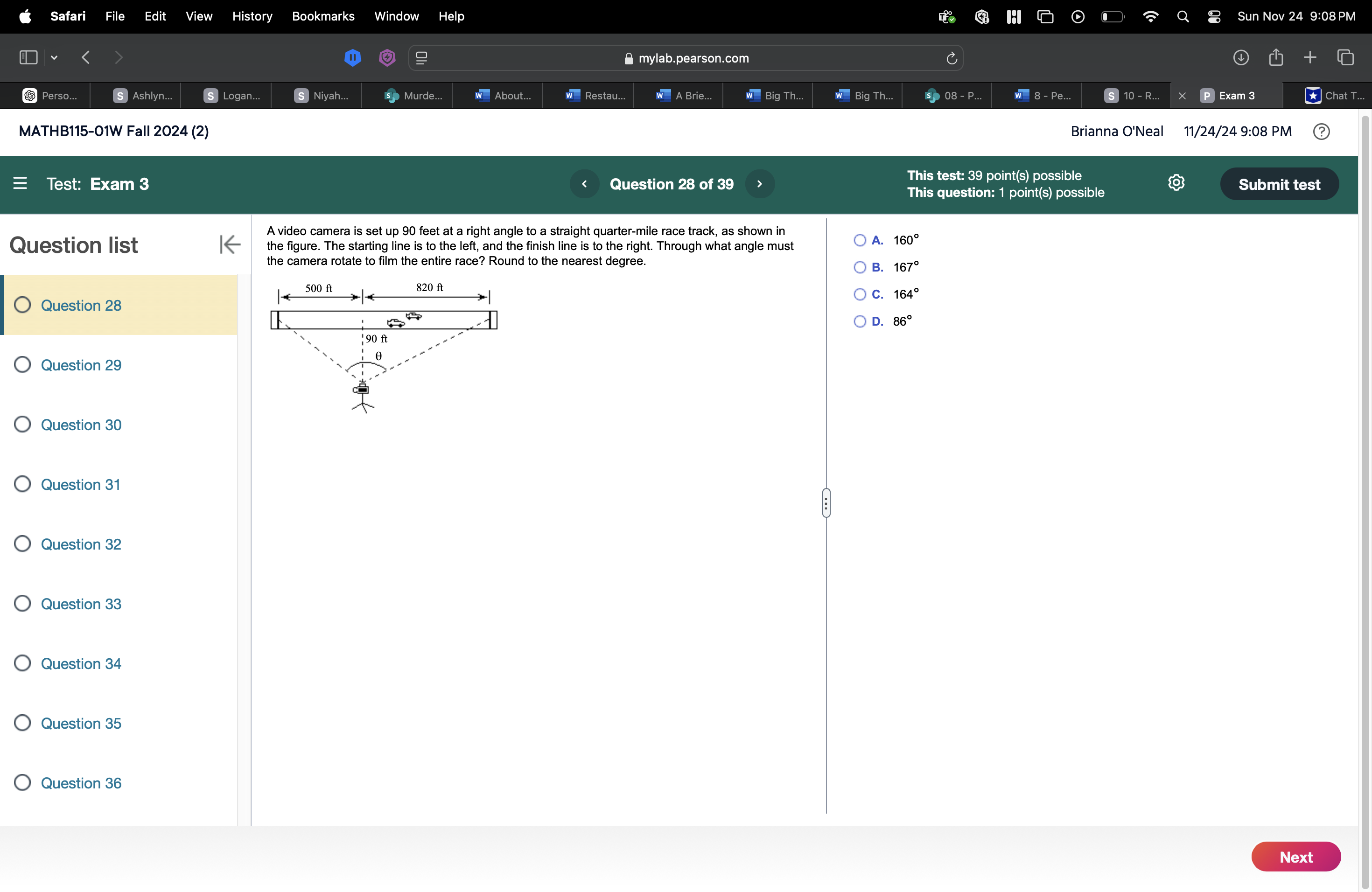Open Question 34 from the question list
The height and width of the screenshot is (892, 1372).
coord(81,663)
